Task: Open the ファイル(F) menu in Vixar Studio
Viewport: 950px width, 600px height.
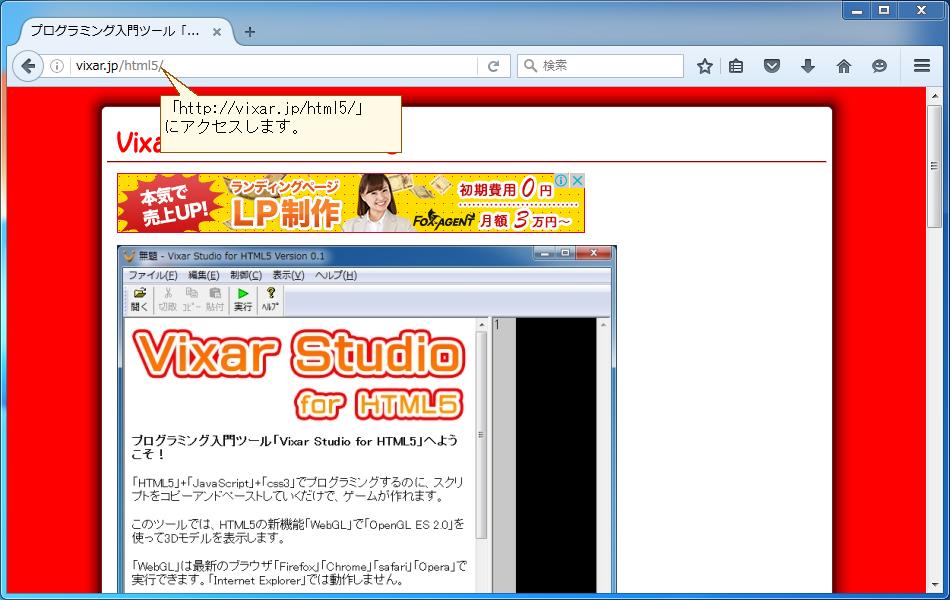Action: click(x=152, y=275)
